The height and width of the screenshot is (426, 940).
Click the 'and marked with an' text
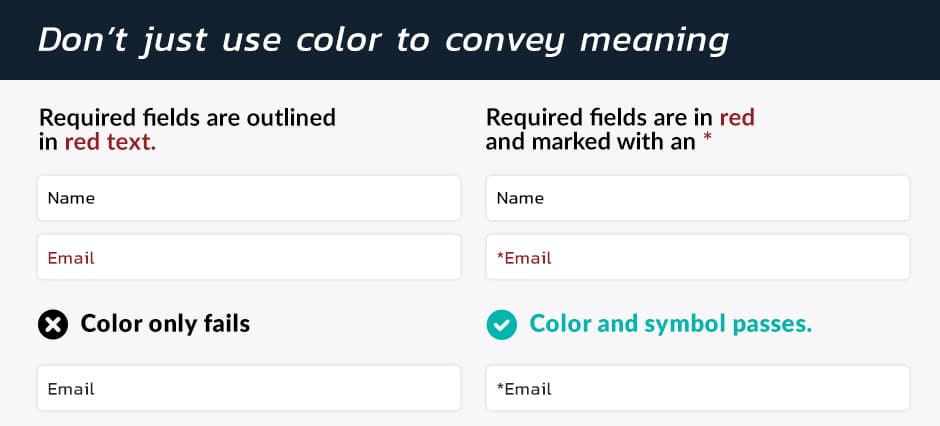coord(590,143)
